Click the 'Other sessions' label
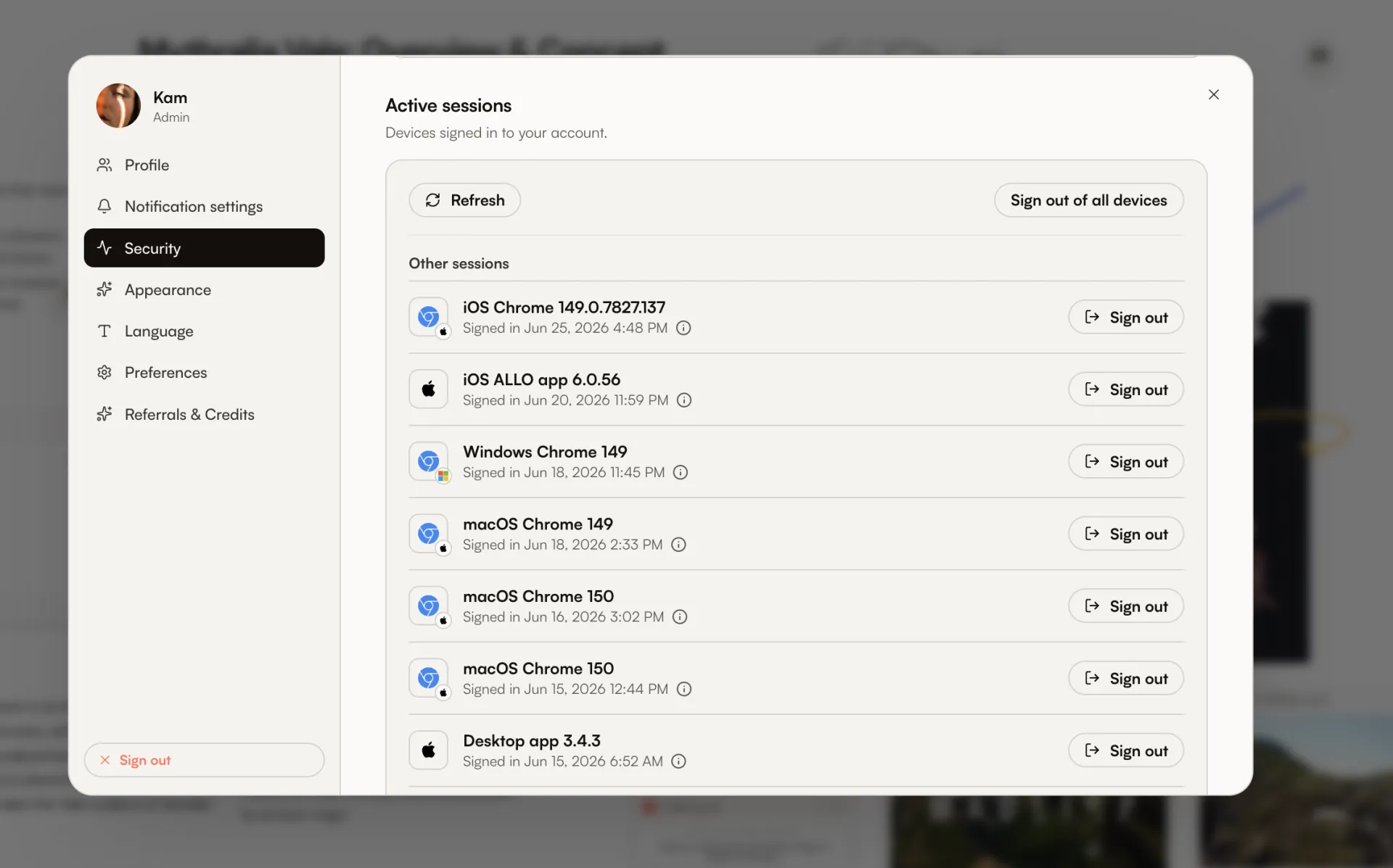Screen dimensions: 1393x868 459,263
